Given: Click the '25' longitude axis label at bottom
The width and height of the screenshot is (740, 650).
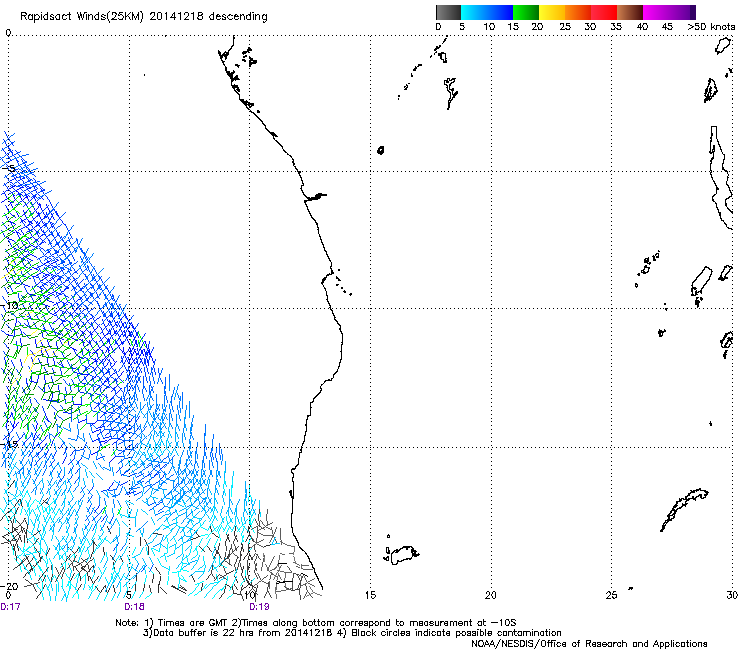Looking at the screenshot, I should pyautogui.click(x=611, y=595).
